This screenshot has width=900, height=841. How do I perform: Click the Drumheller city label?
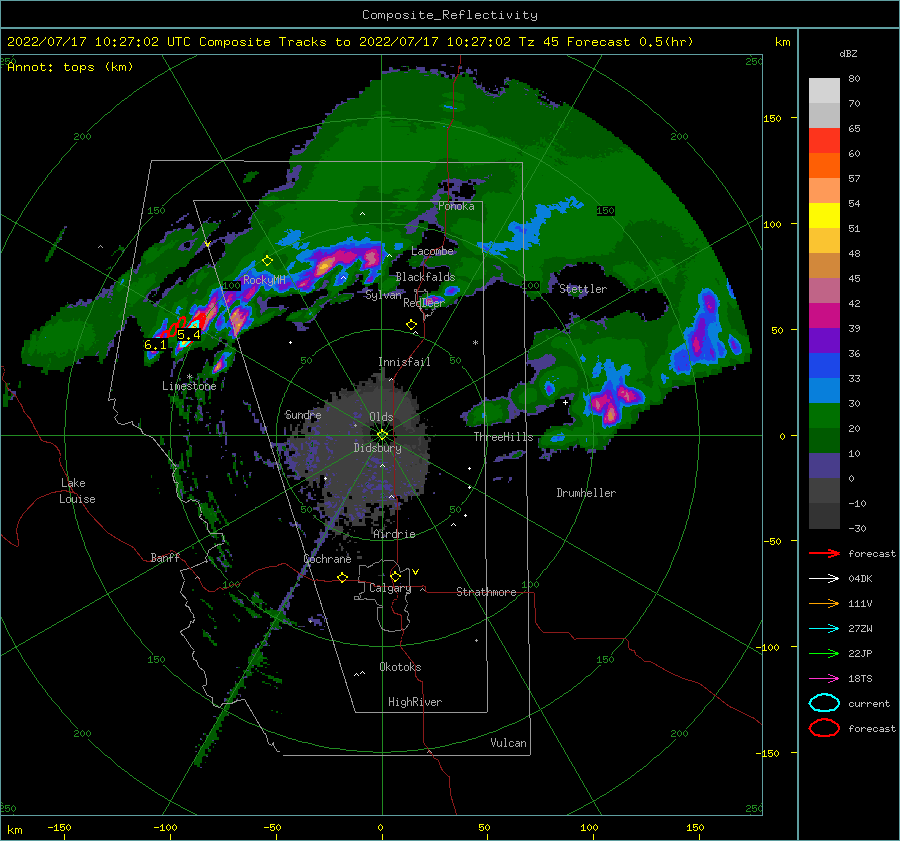[x=586, y=493]
